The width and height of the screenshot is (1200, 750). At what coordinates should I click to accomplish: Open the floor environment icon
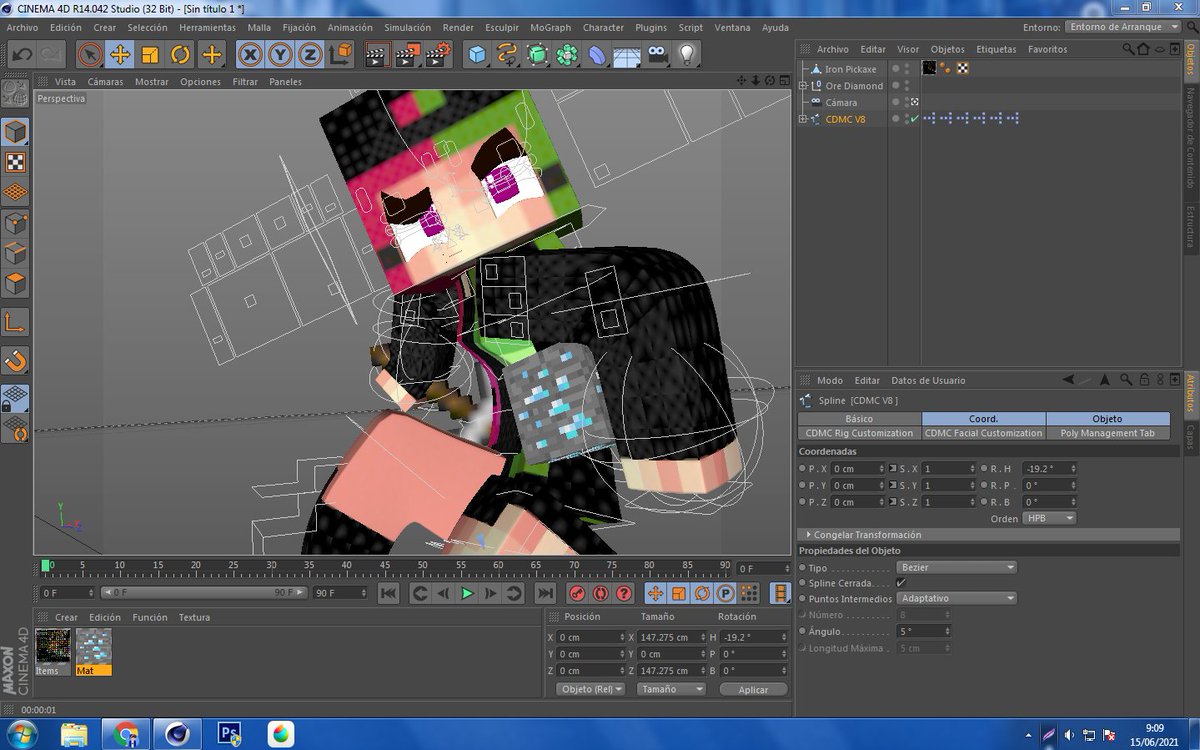pos(627,54)
